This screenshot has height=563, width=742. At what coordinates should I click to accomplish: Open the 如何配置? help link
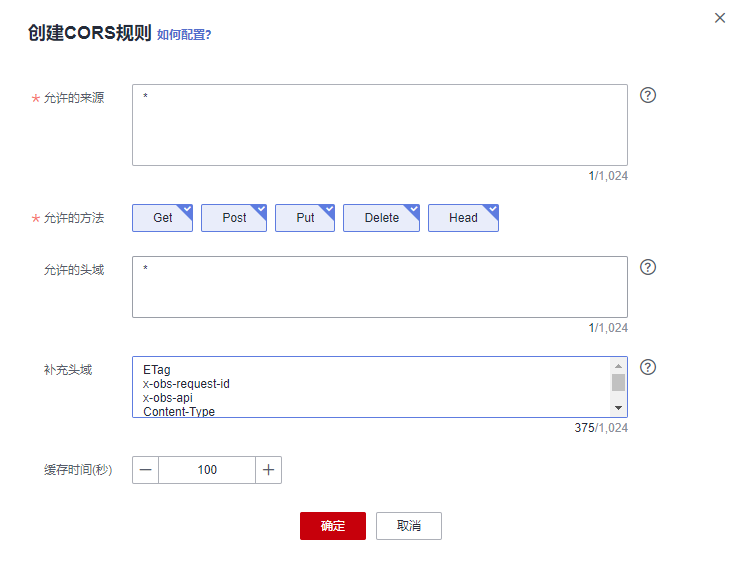(x=184, y=35)
